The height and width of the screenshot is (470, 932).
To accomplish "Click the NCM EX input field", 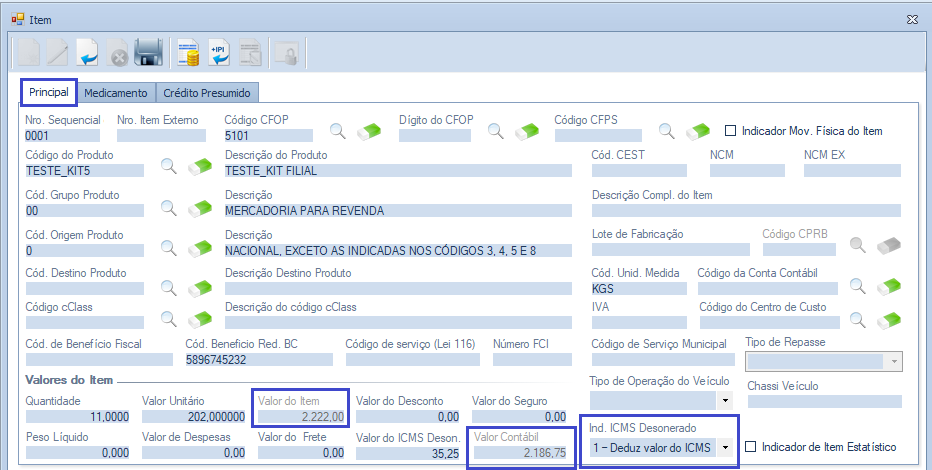I will point(852,171).
